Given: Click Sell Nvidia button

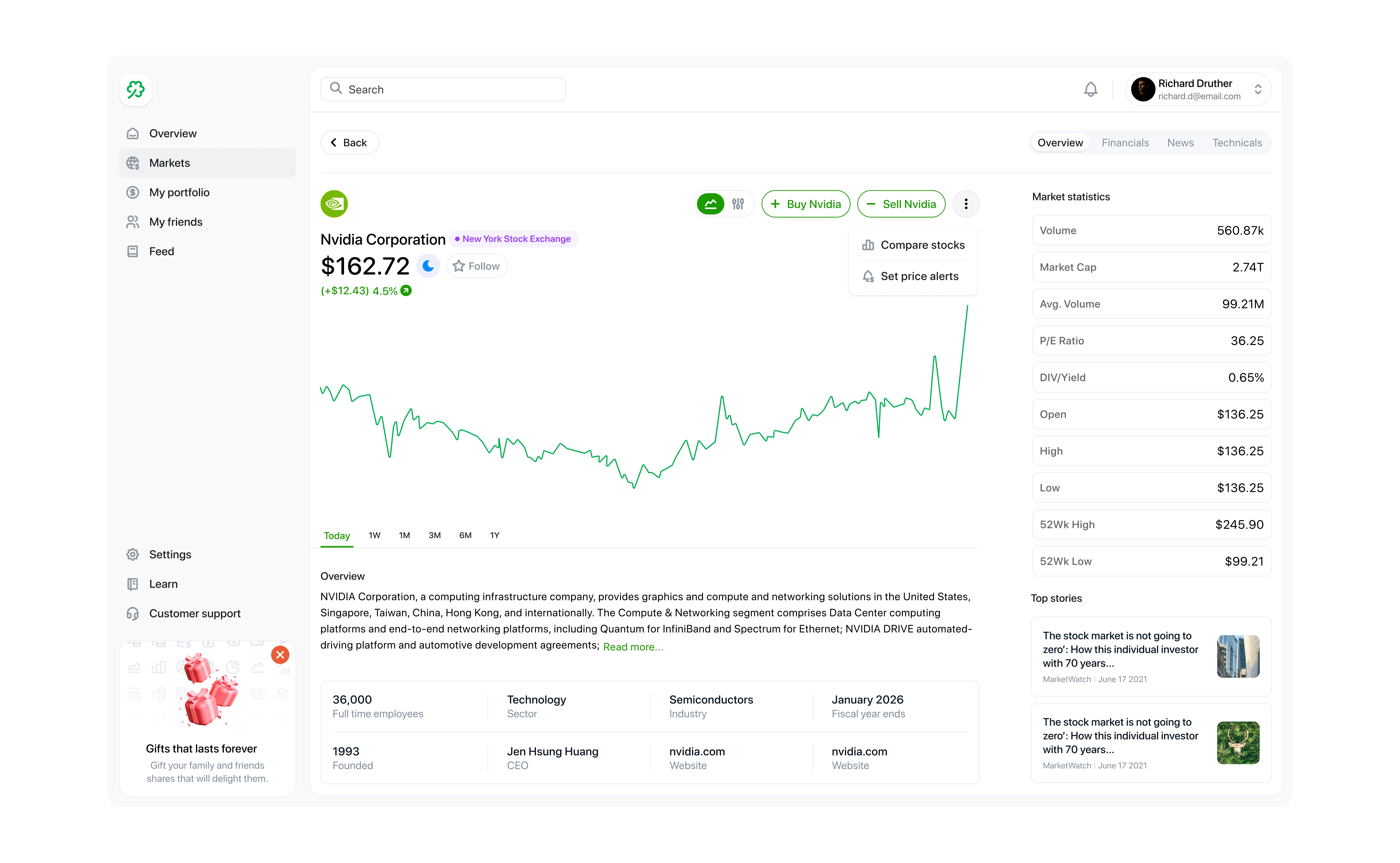Looking at the screenshot, I should (x=901, y=204).
